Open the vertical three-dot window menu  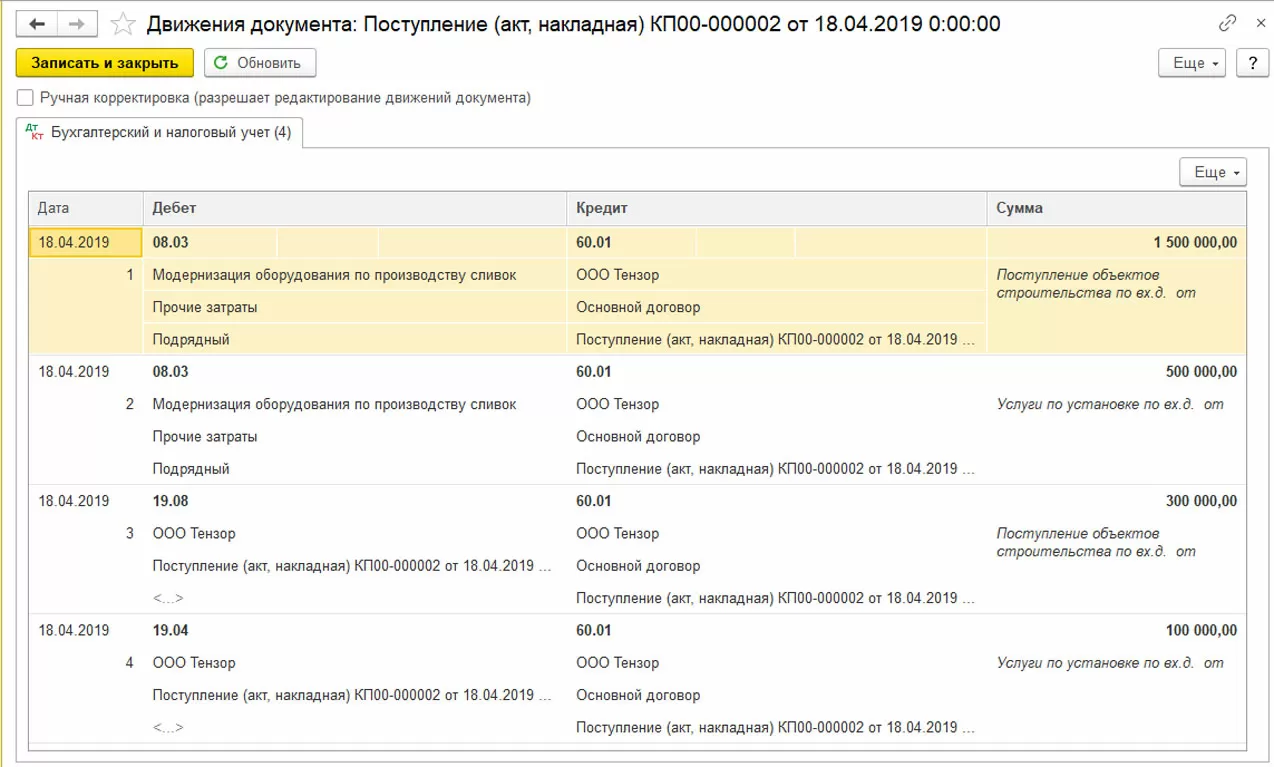pyautogui.click(x=1255, y=23)
